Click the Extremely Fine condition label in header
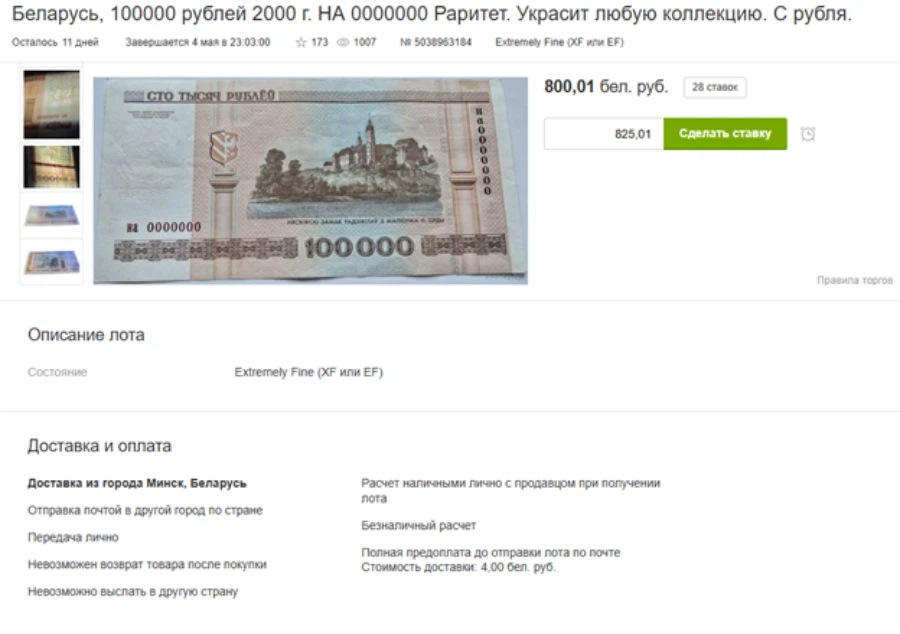 (560, 42)
